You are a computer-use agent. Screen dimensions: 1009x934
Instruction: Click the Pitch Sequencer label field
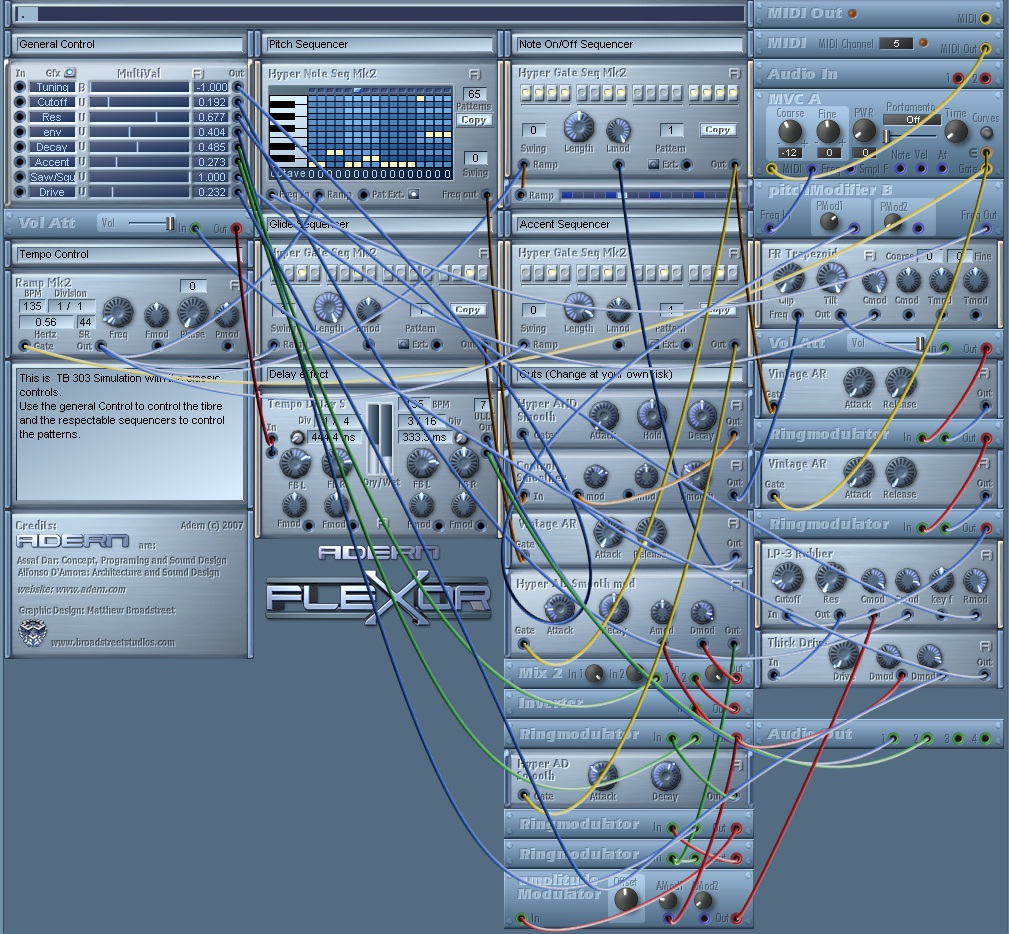[379, 44]
